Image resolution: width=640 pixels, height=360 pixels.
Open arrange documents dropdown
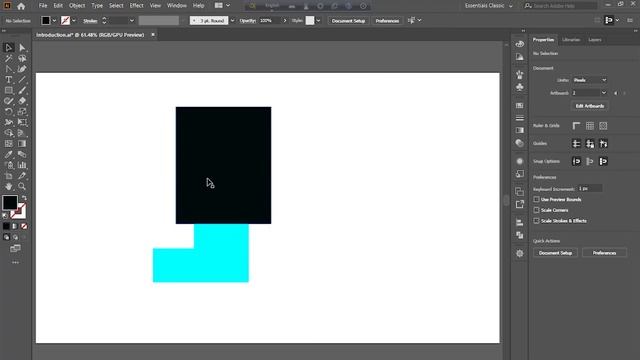[222, 6]
